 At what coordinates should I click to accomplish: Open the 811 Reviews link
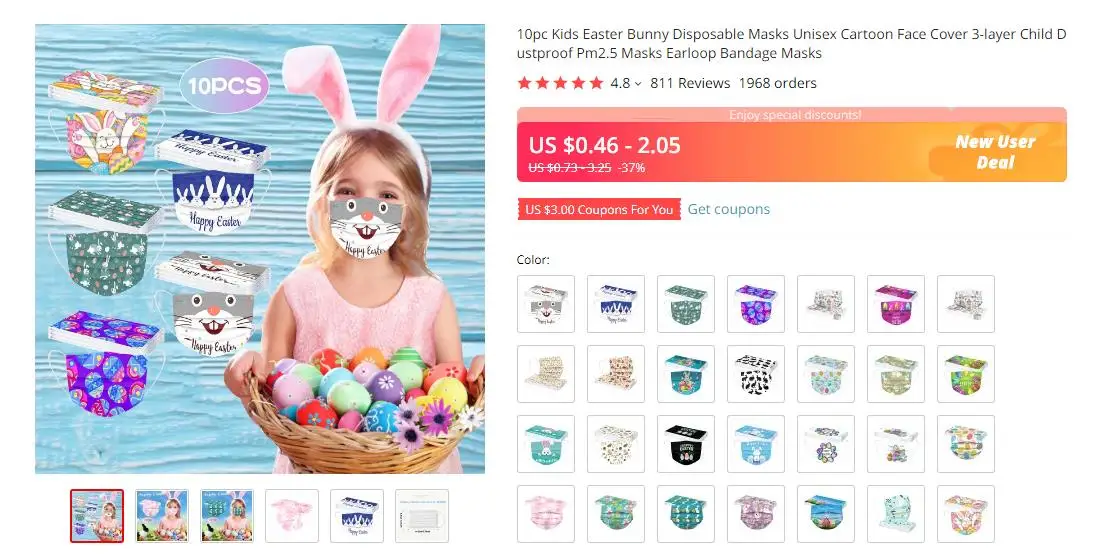pos(690,83)
